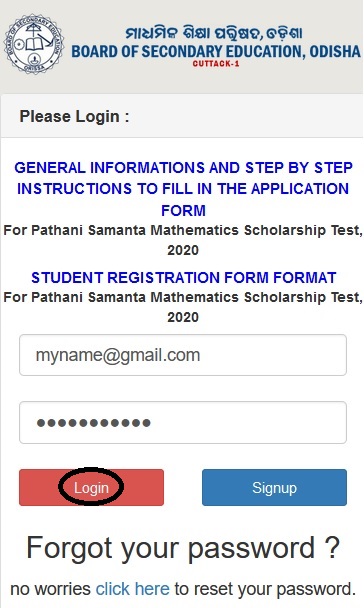Click the Board of Secondary Education circular logo
The image size is (364, 608).
33,44
